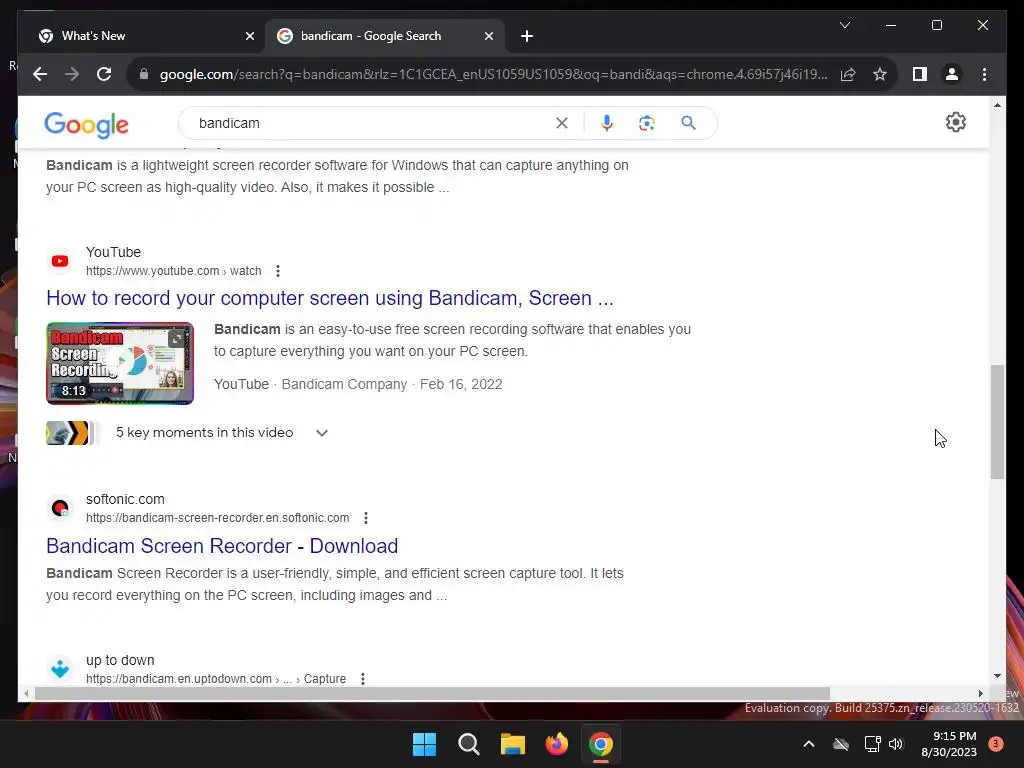Launch Firefox from taskbar
The image size is (1024, 768).
(556, 744)
